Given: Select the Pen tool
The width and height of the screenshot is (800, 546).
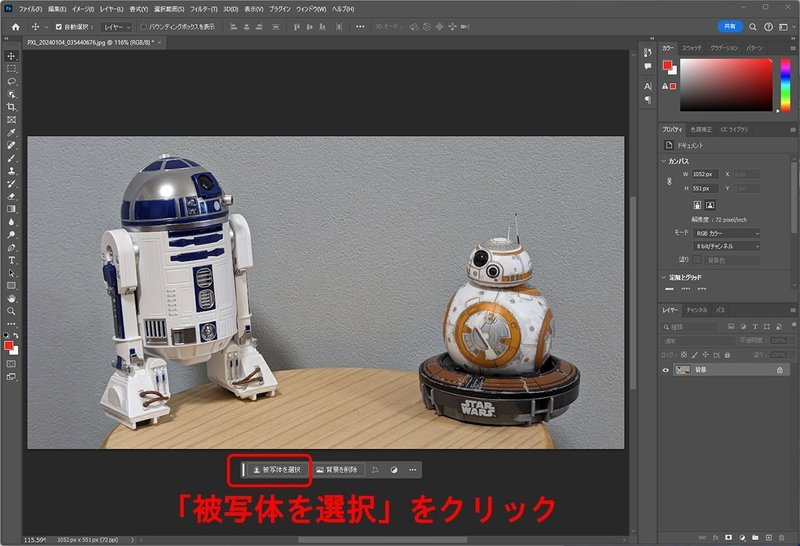Looking at the screenshot, I should tap(11, 247).
